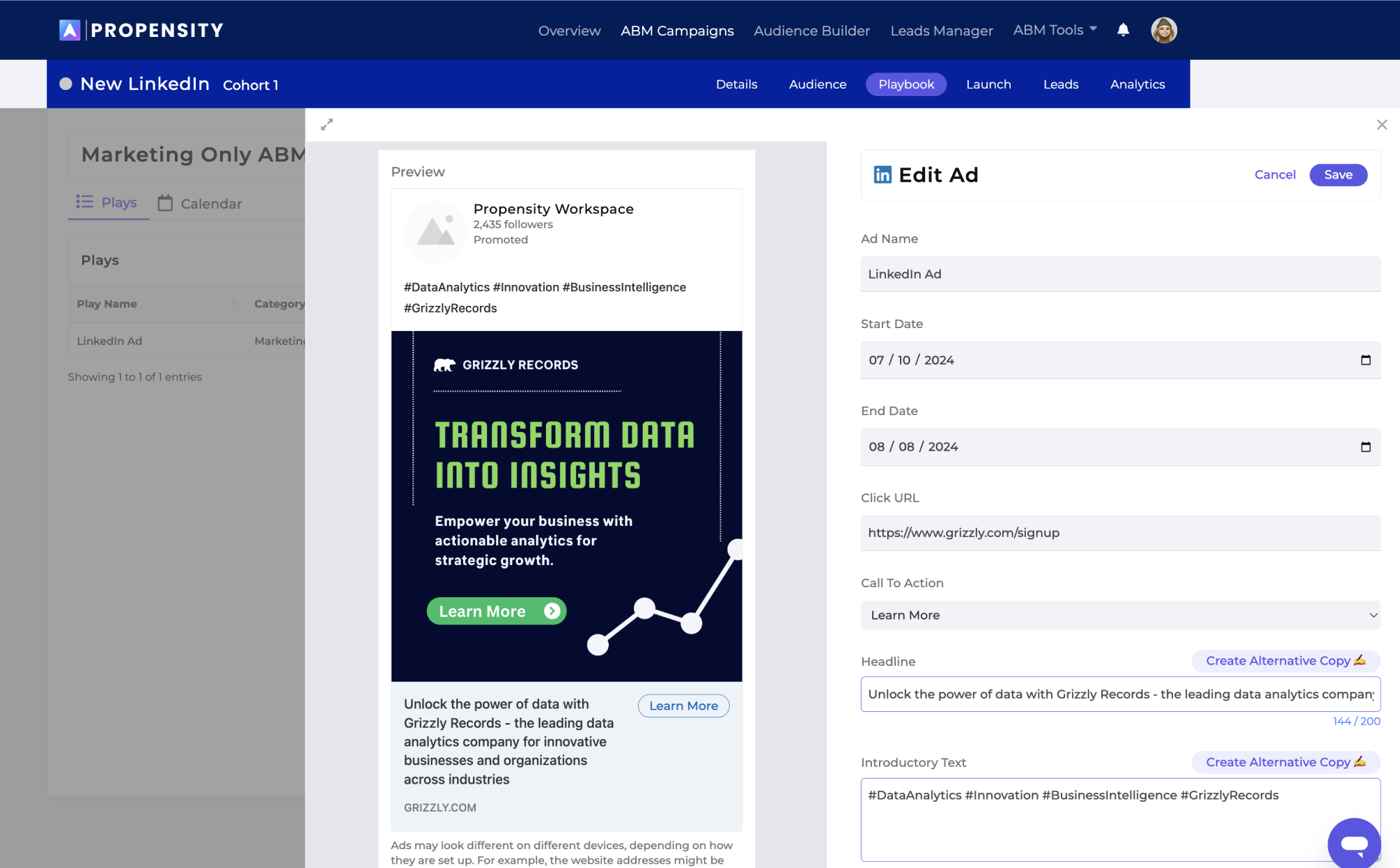This screenshot has height=868, width=1400.
Task: Open the End Date calendar picker
Action: [1365, 447]
